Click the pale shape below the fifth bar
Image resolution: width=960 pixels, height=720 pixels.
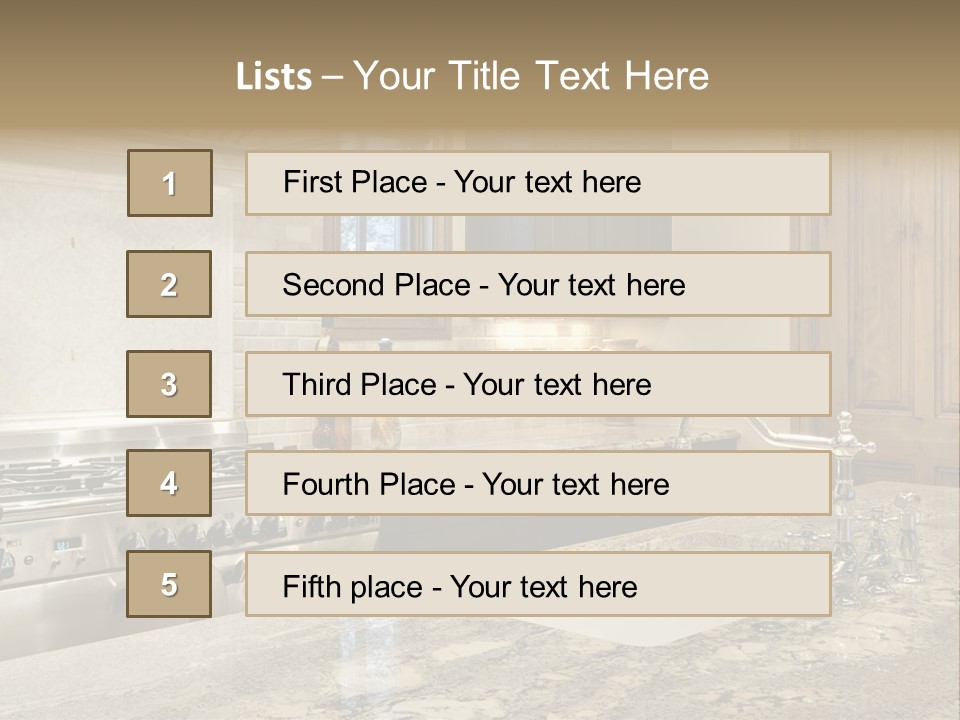click(690, 630)
